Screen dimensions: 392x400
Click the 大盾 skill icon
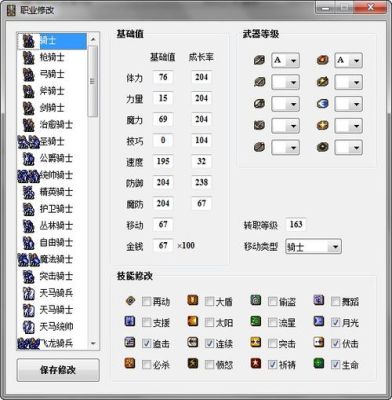pos(193,301)
